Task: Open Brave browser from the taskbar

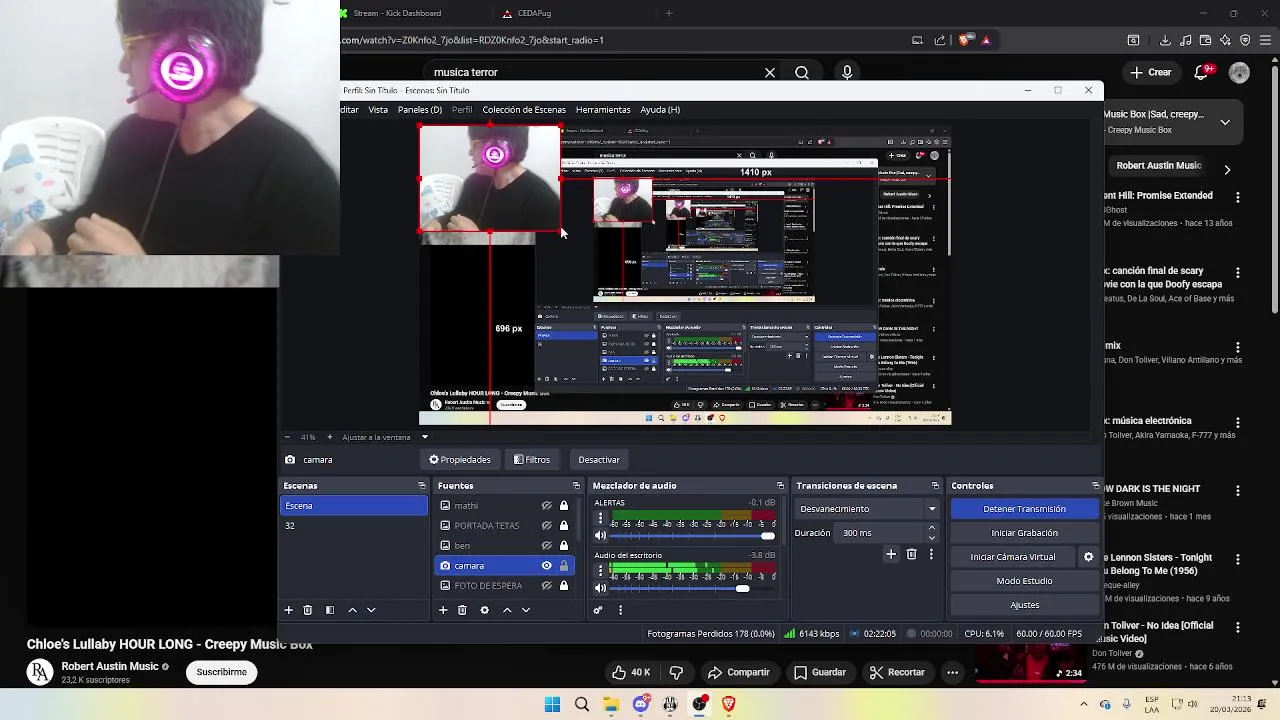Action: 729,704
